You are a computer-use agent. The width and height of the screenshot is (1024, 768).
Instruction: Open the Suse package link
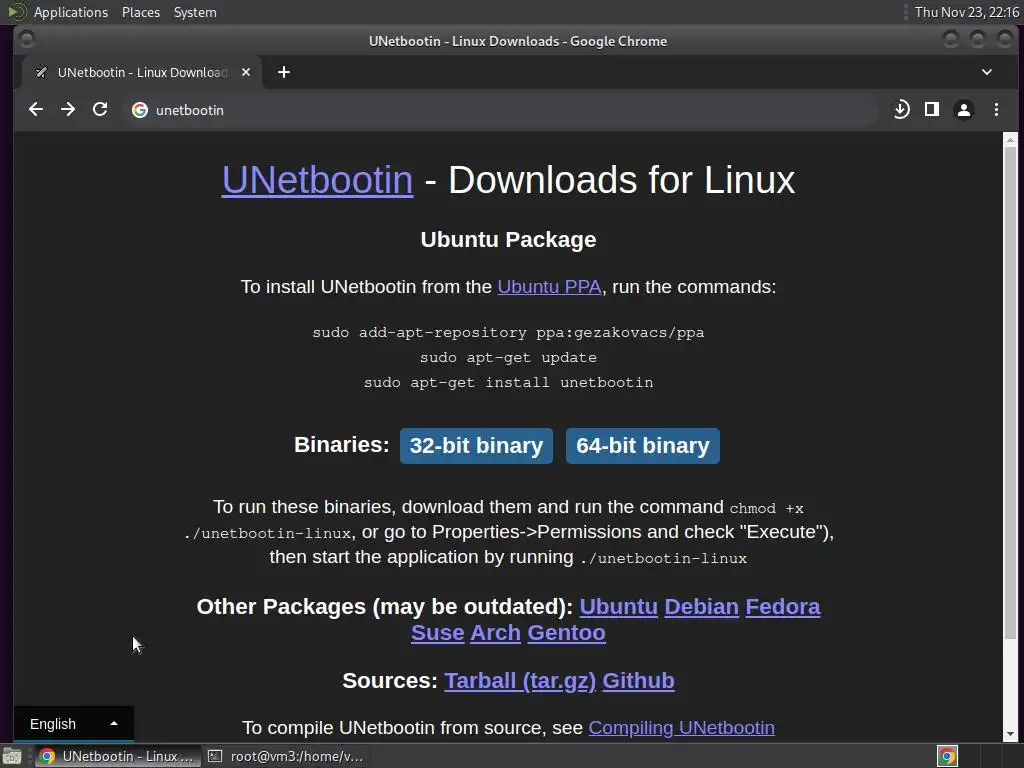pos(438,633)
